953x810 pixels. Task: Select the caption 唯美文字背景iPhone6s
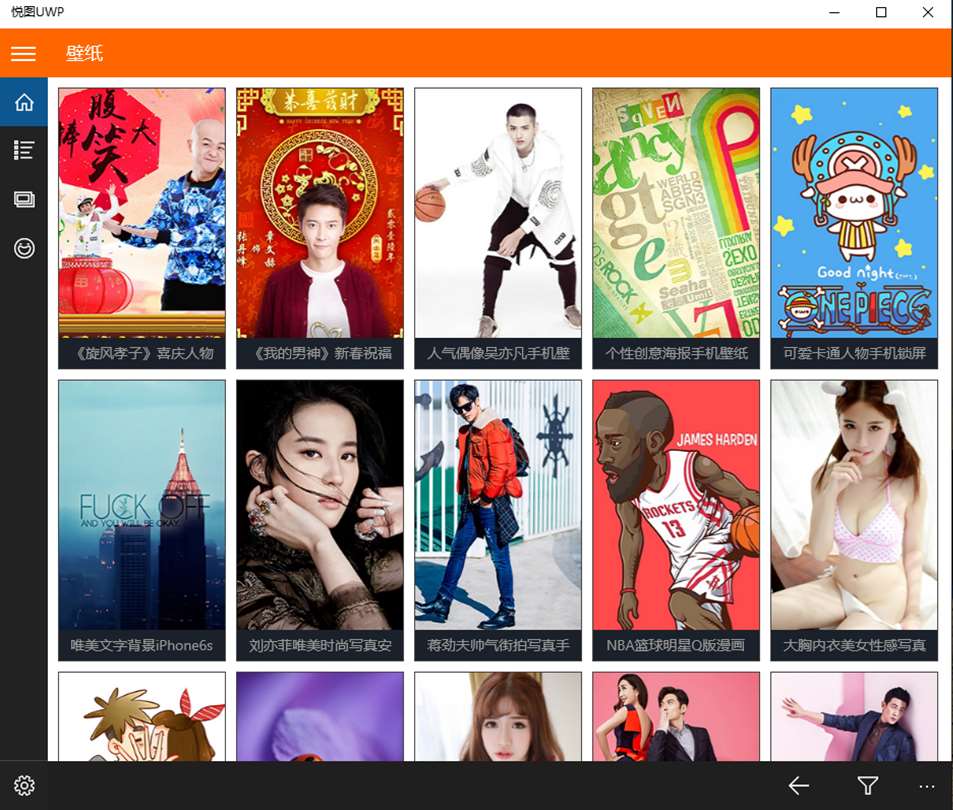point(142,645)
